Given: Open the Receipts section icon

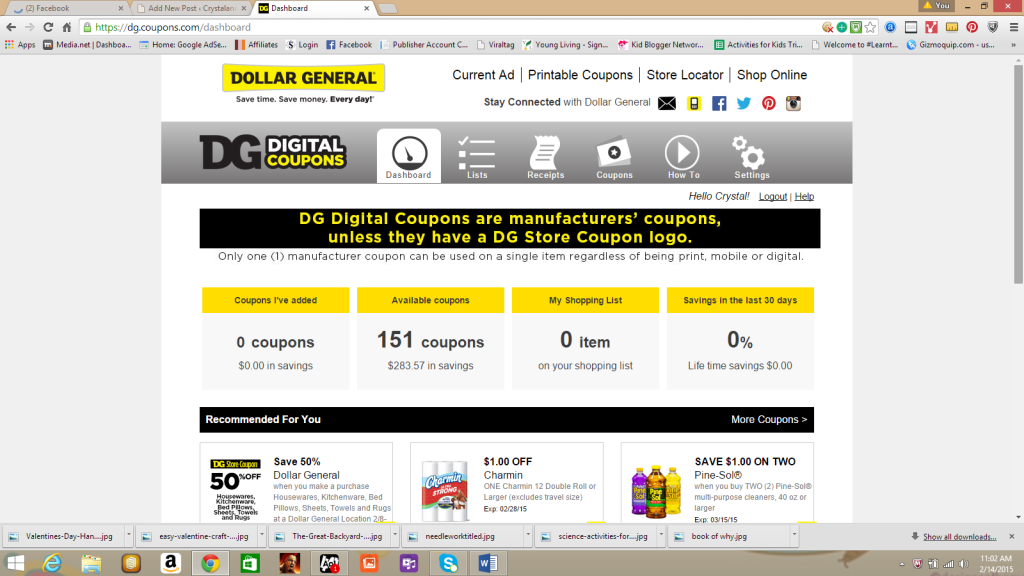Looking at the screenshot, I should coord(545,152).
